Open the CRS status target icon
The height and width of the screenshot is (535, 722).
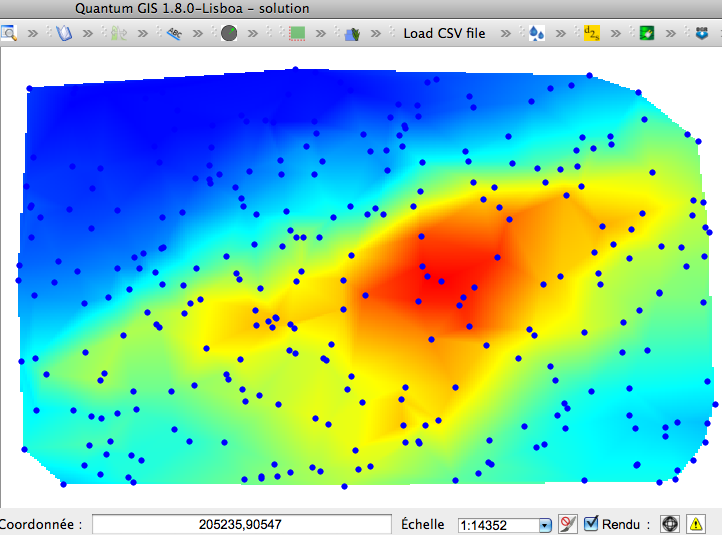[669, 524]
